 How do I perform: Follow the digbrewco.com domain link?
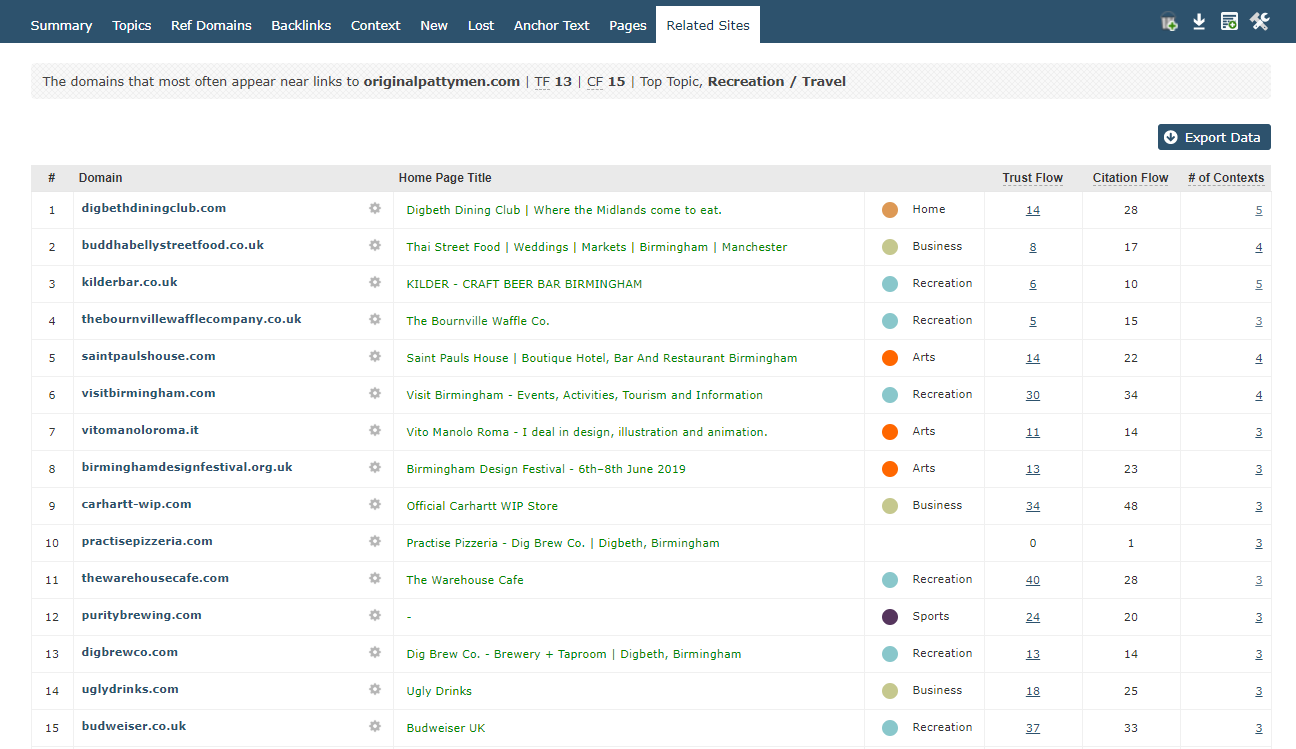tap(129, 653)
